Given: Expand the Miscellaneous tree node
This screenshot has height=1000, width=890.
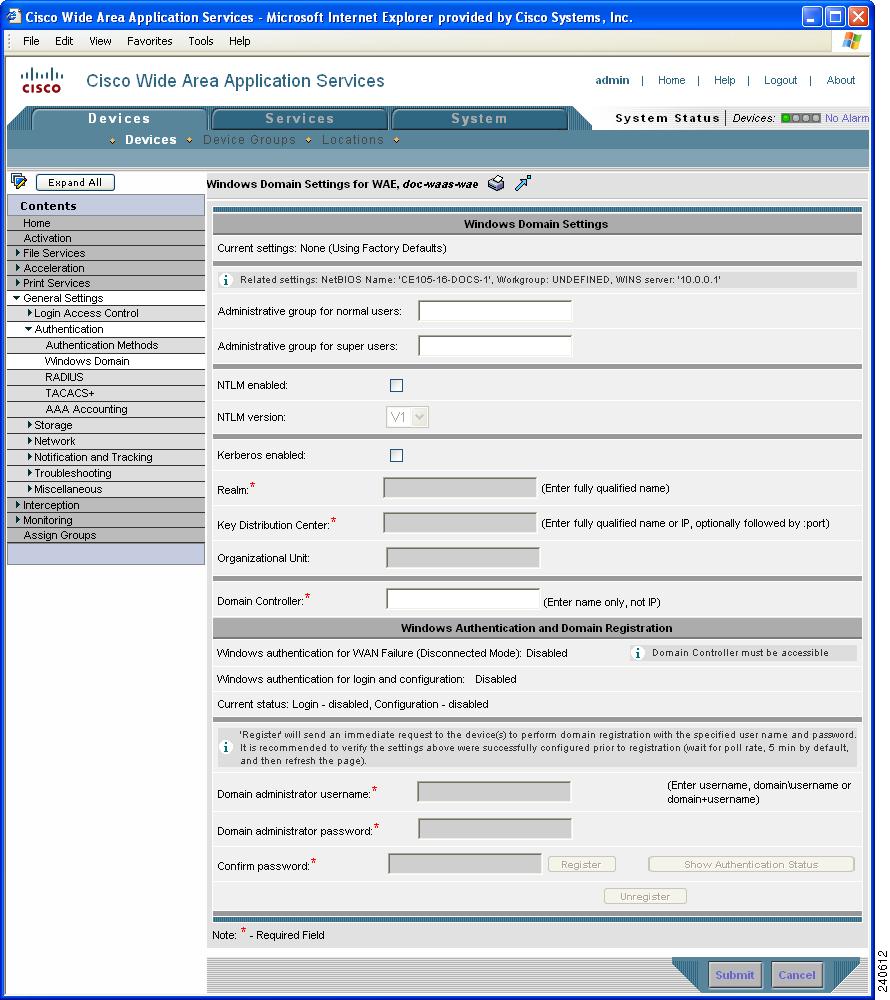Looking at the screenshot, I should [29, 489].
